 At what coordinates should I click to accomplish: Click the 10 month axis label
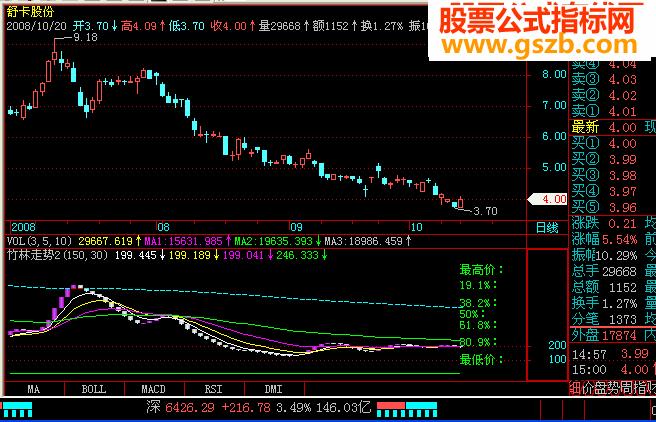[415, 227]
